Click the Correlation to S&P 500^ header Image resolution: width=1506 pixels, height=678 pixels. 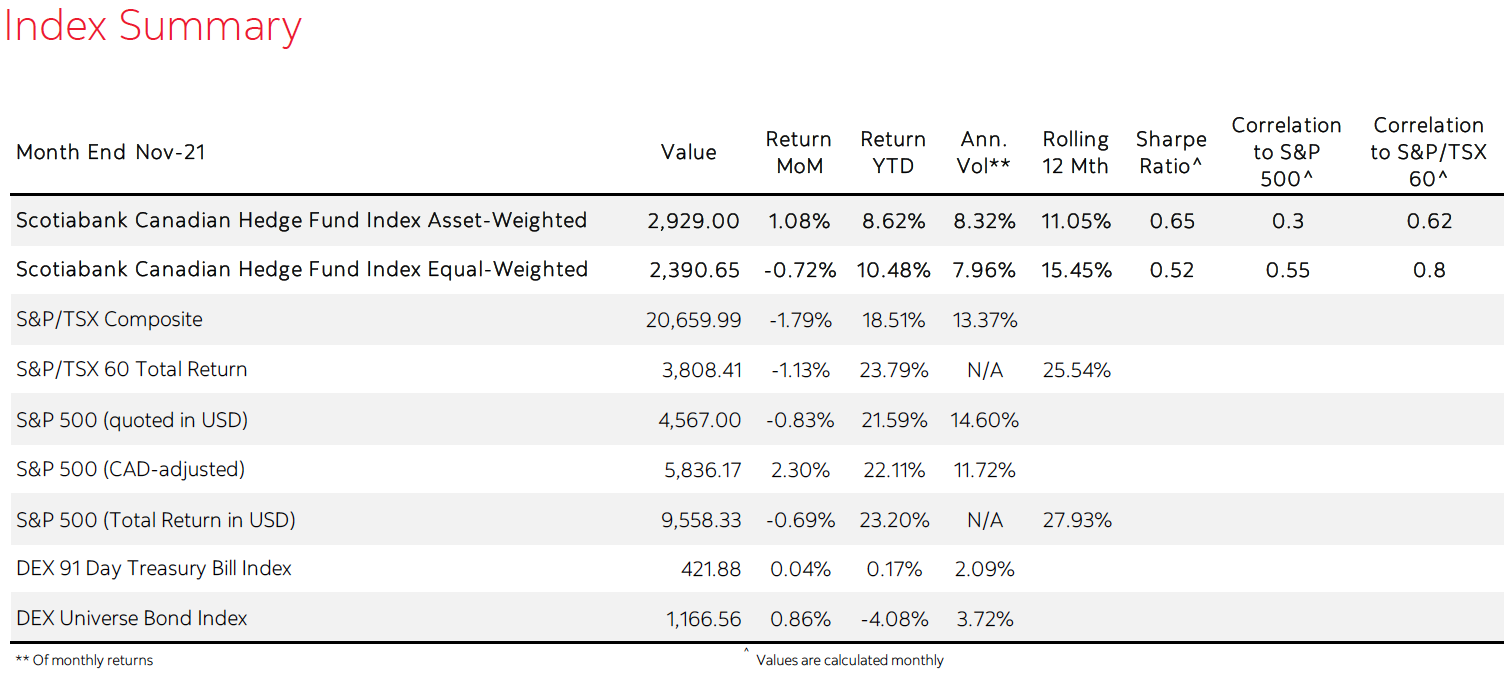pyautogui.click(x=1286, y=152)
